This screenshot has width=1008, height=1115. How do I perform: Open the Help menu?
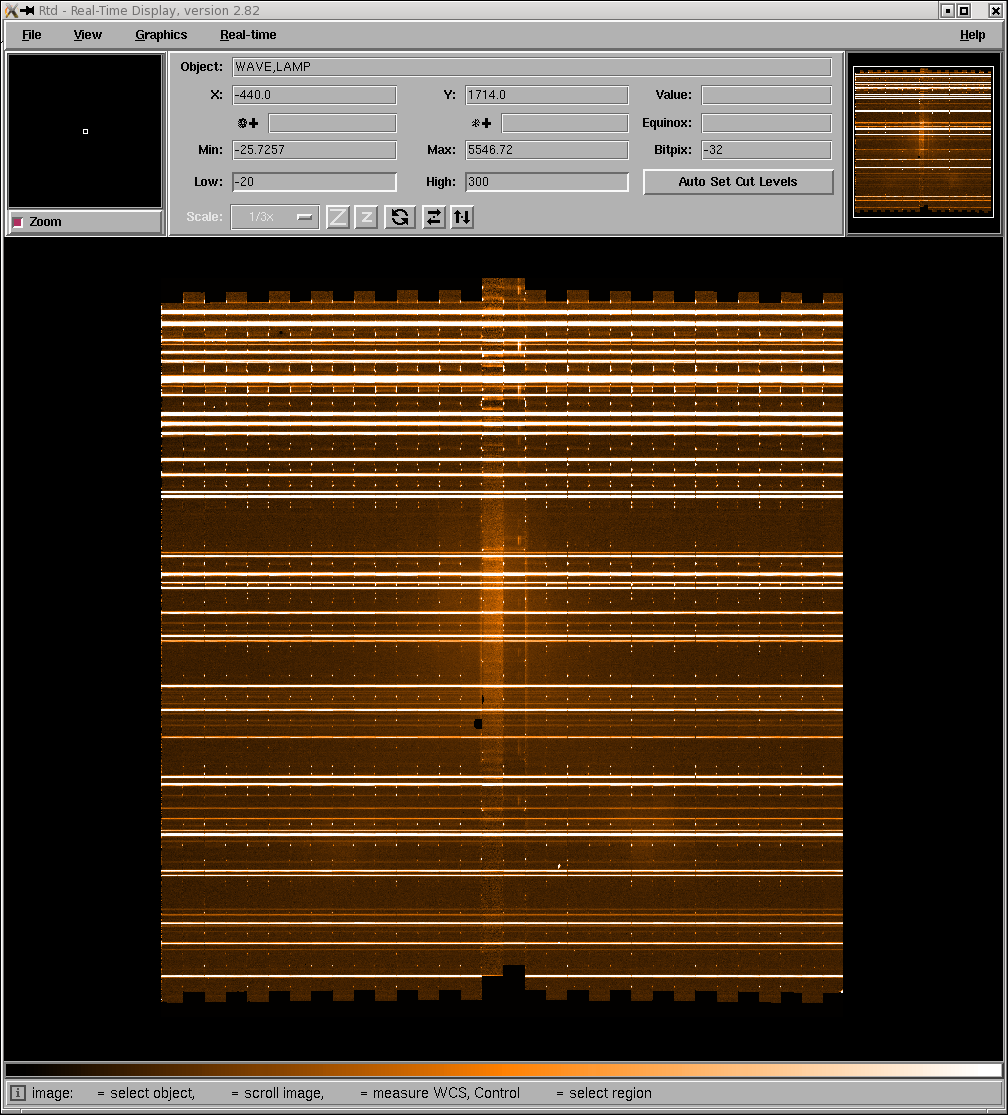coord(972,35)
